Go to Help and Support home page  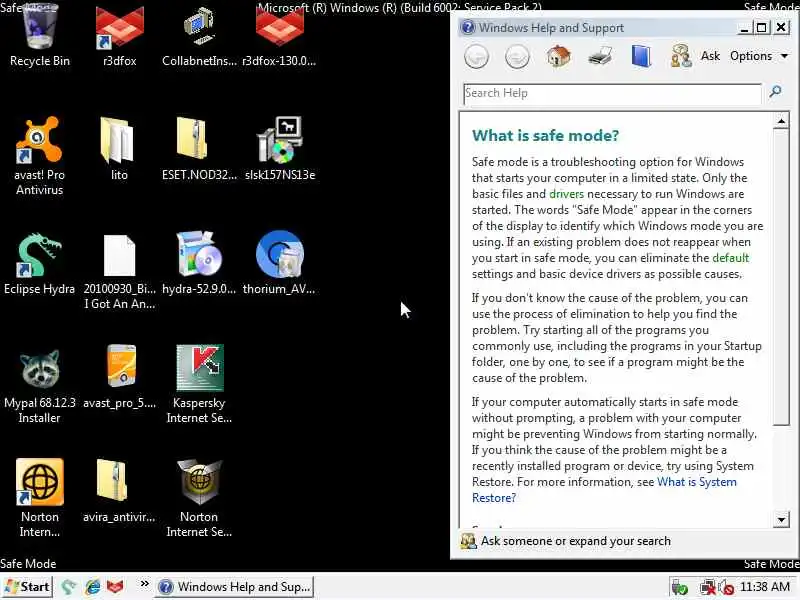point(559,56)
